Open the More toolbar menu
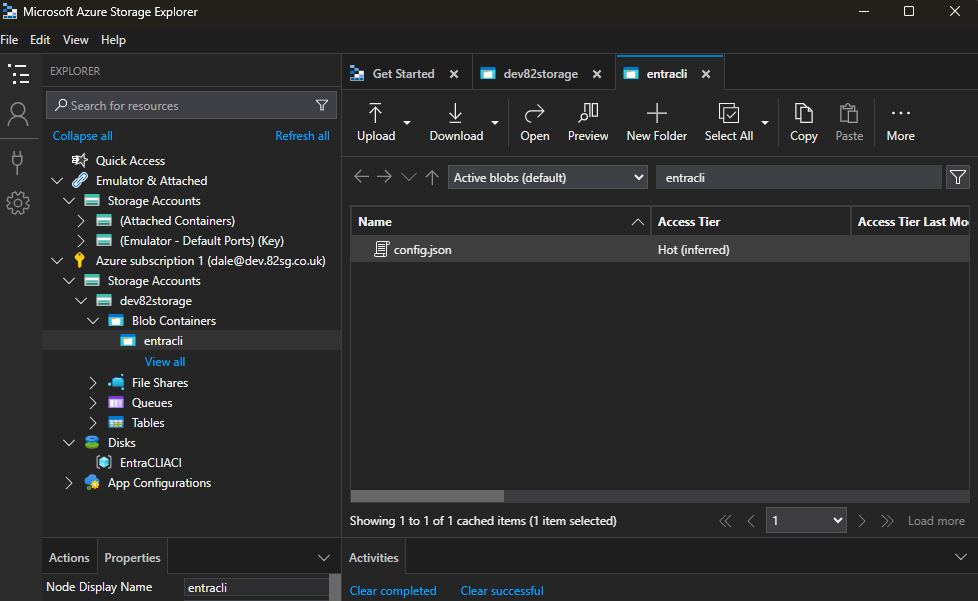 pyautogui.click(x=900, y=123)
